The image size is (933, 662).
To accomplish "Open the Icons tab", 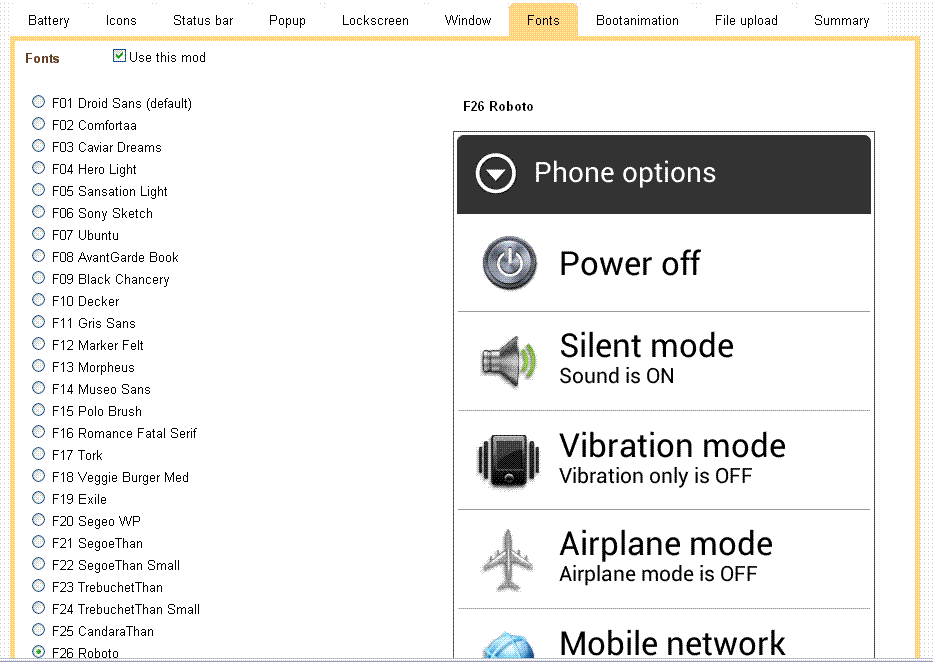I will tap(121, 21).
